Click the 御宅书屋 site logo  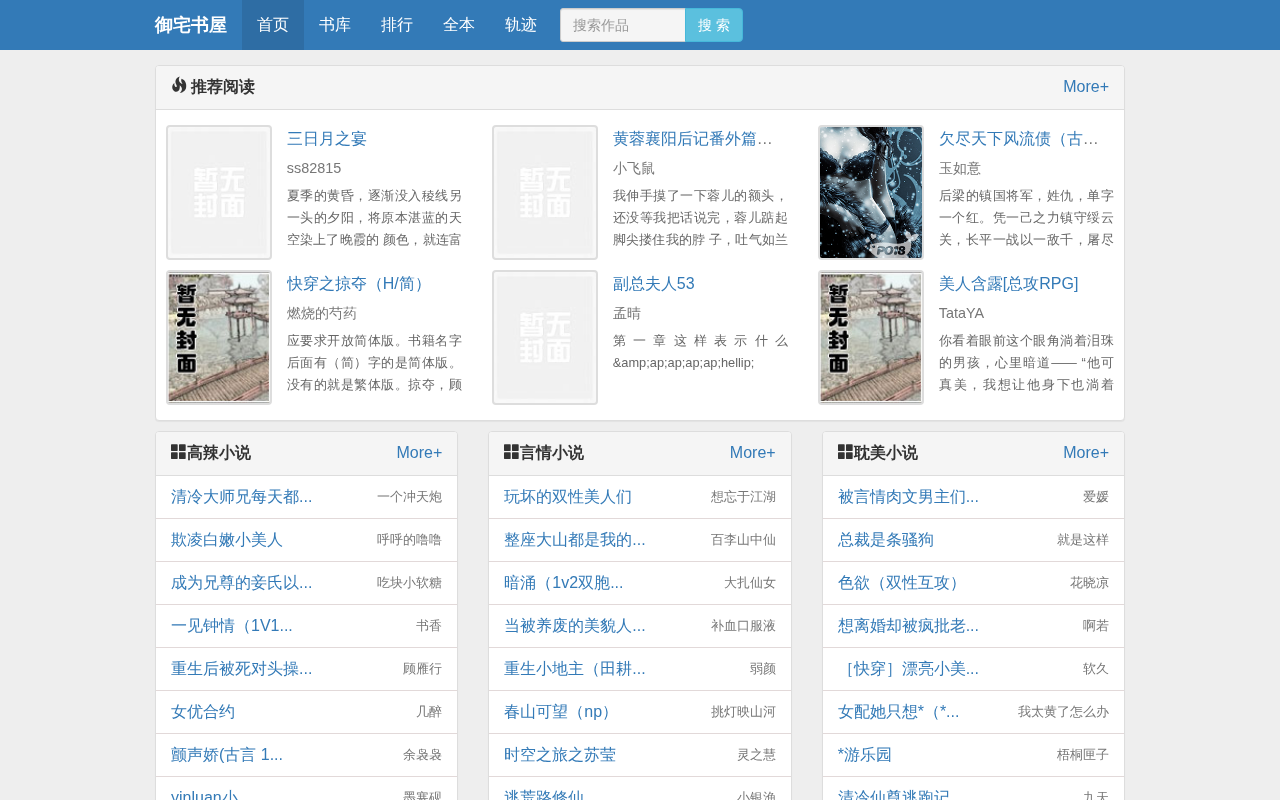[190, 25]
